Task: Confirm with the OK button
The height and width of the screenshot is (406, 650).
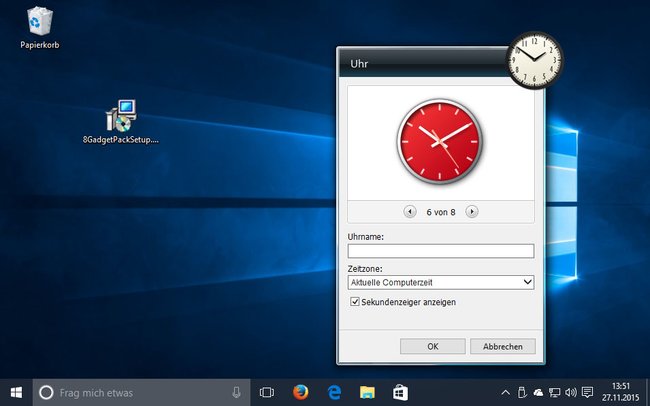Action: [x=433, y=346]
